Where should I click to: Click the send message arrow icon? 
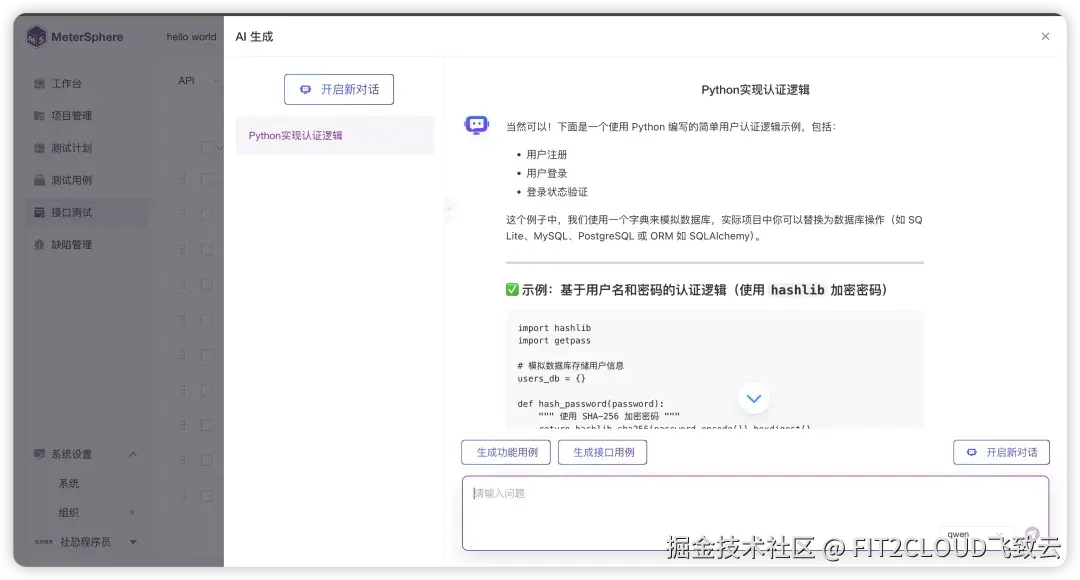click(x=1032, y=534)
